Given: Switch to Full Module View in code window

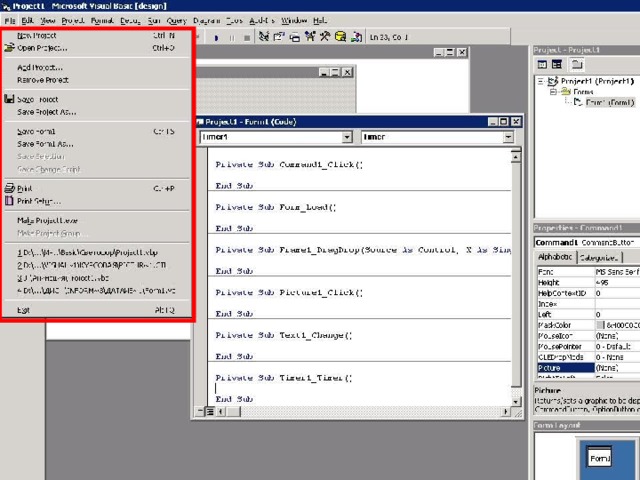Looking at the screenshot, I should pyautogui.click(x=210, y=411).
